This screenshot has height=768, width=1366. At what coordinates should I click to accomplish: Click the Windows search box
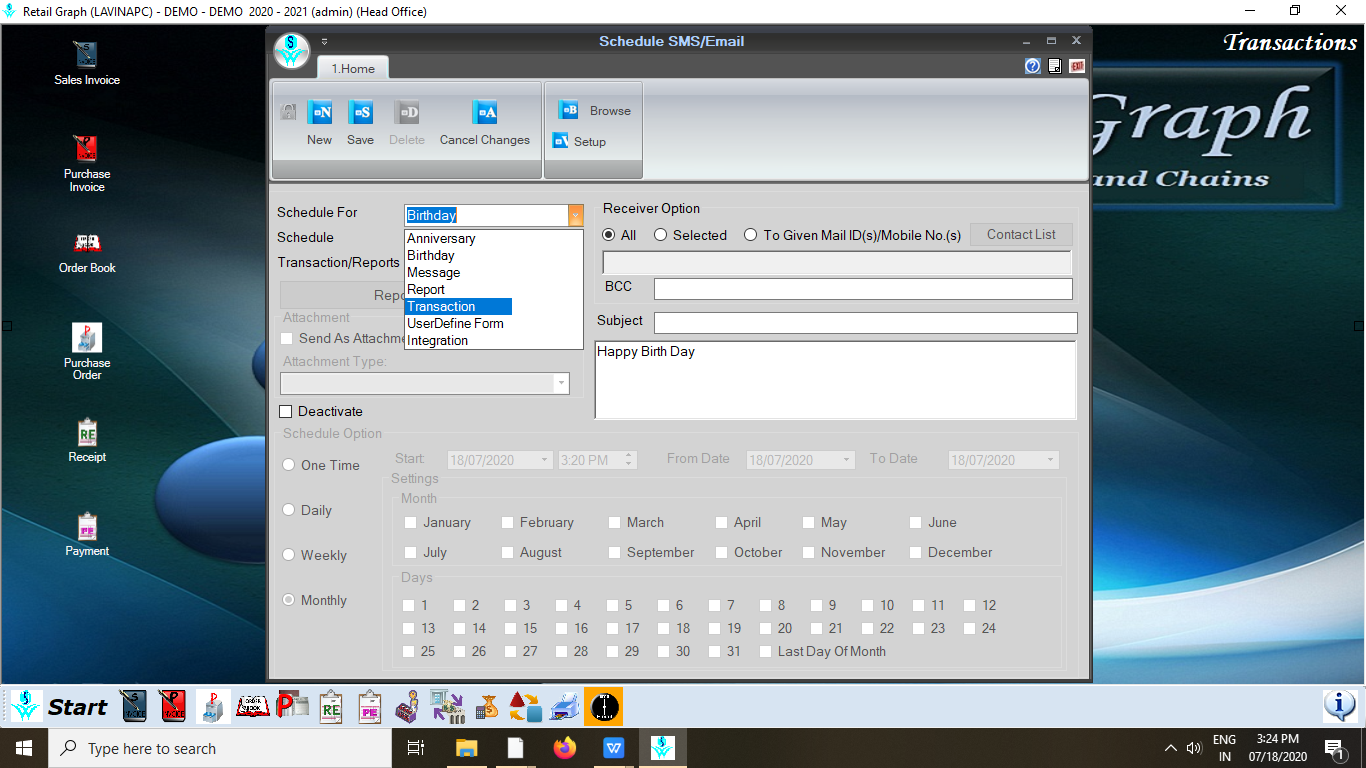point(218,748)
